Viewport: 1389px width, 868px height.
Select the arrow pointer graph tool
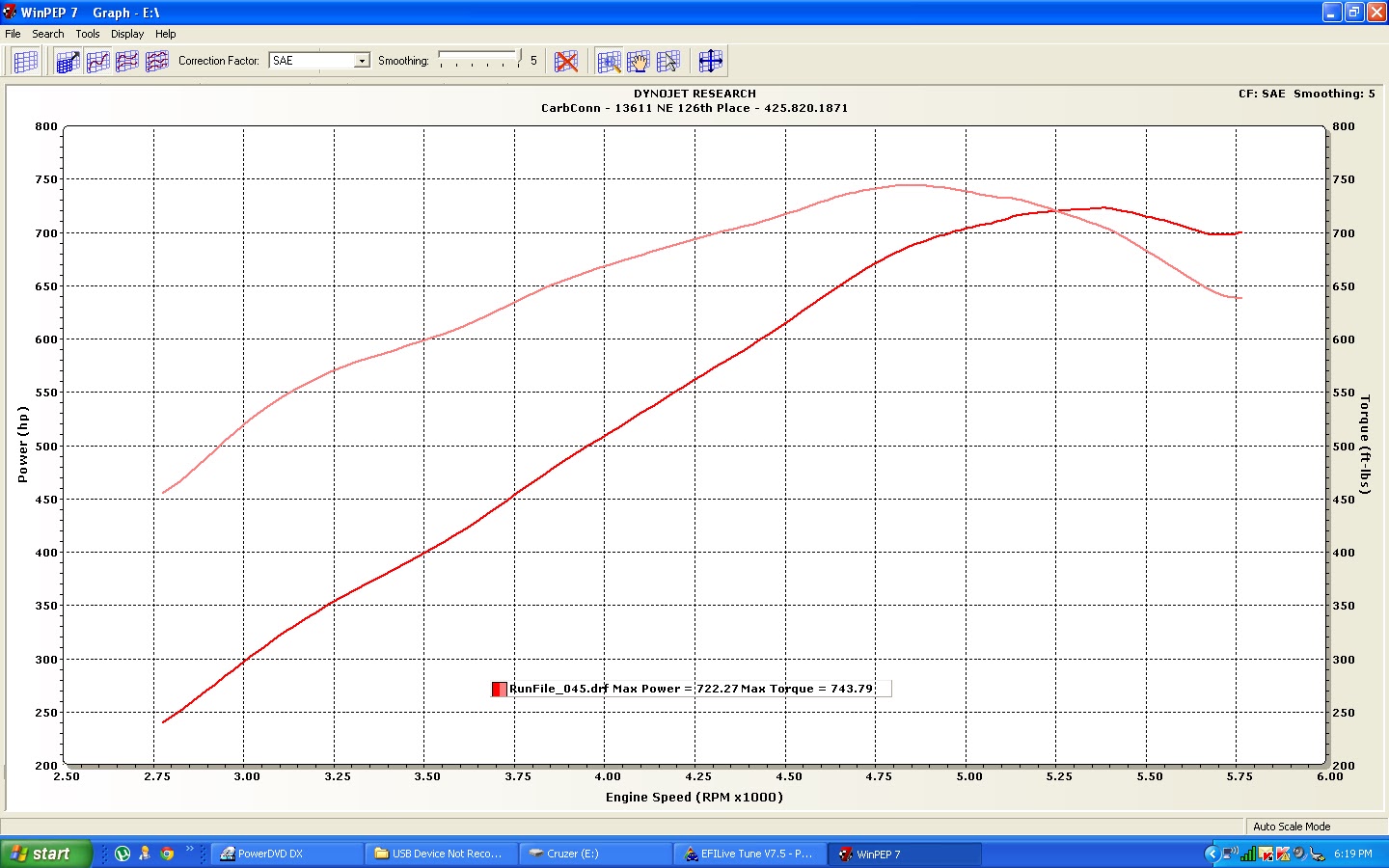pos(668,62)
